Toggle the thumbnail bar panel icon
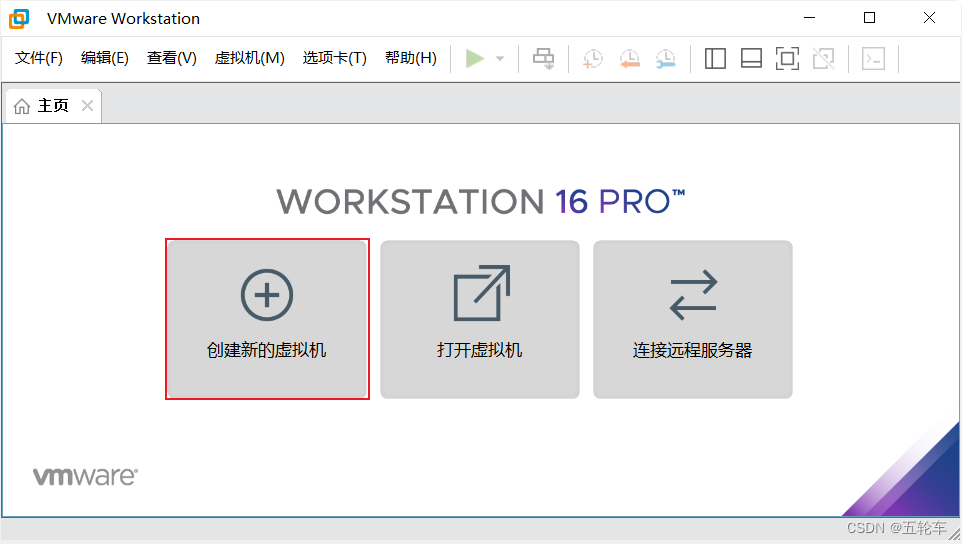This screenshot has height=544, width=962. (x=751, y=59)
